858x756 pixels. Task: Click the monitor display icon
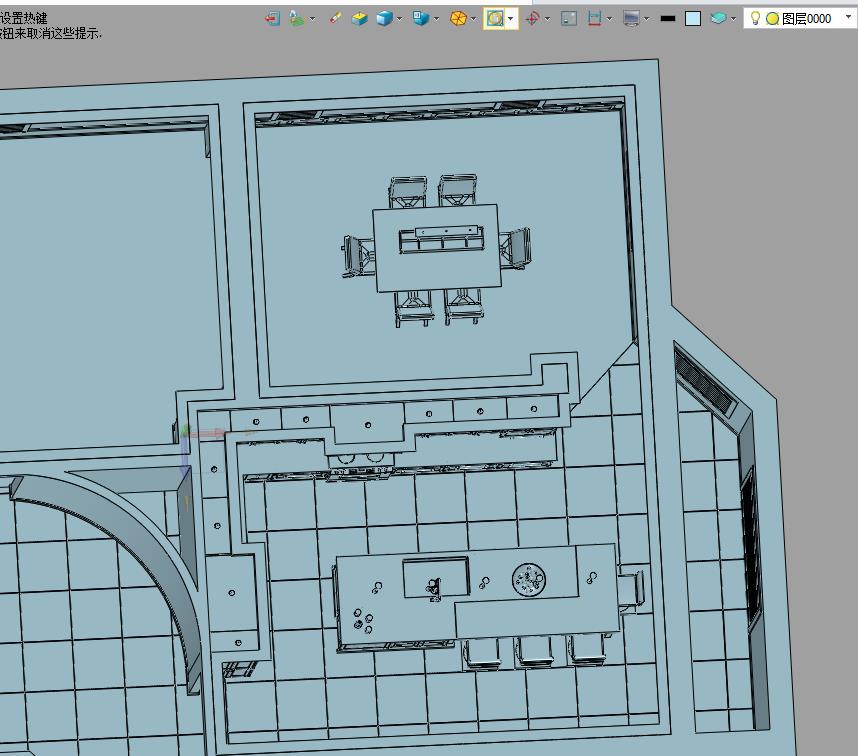tap(631, 19)
